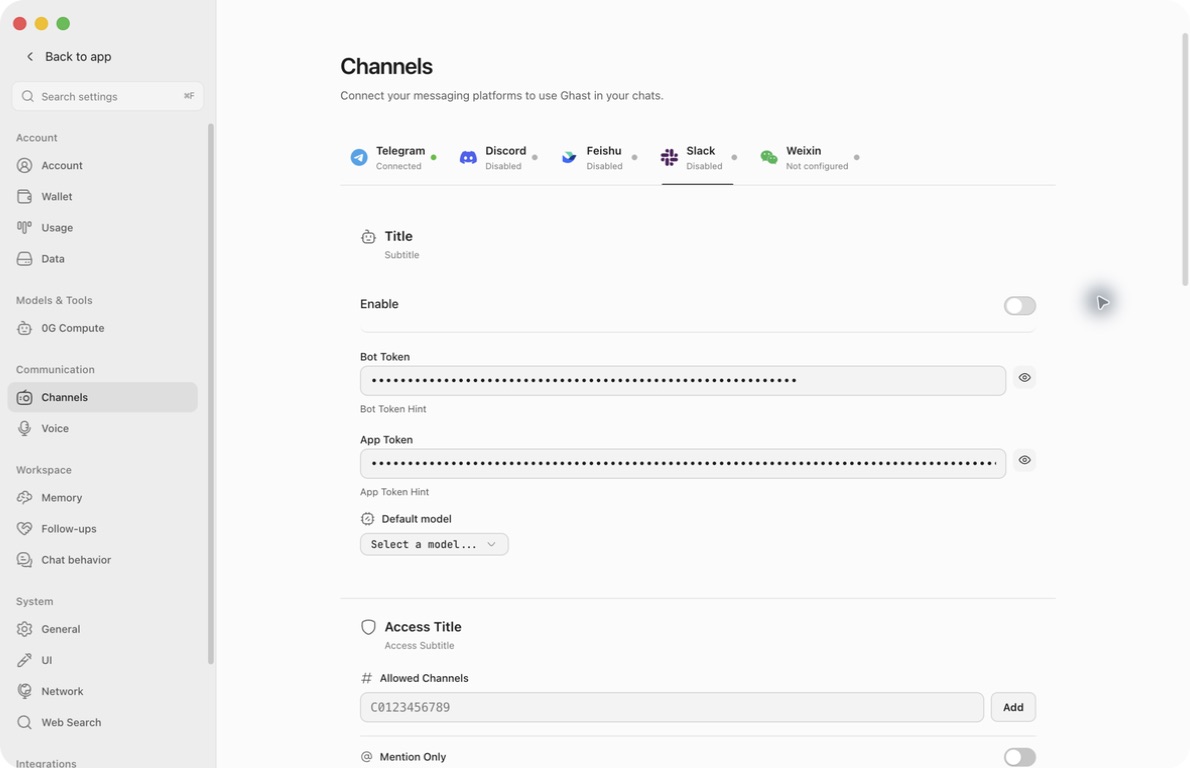Click the "Bot Token Hint" text
Screen dimensions: 1190x768
[x=393, y=409]
